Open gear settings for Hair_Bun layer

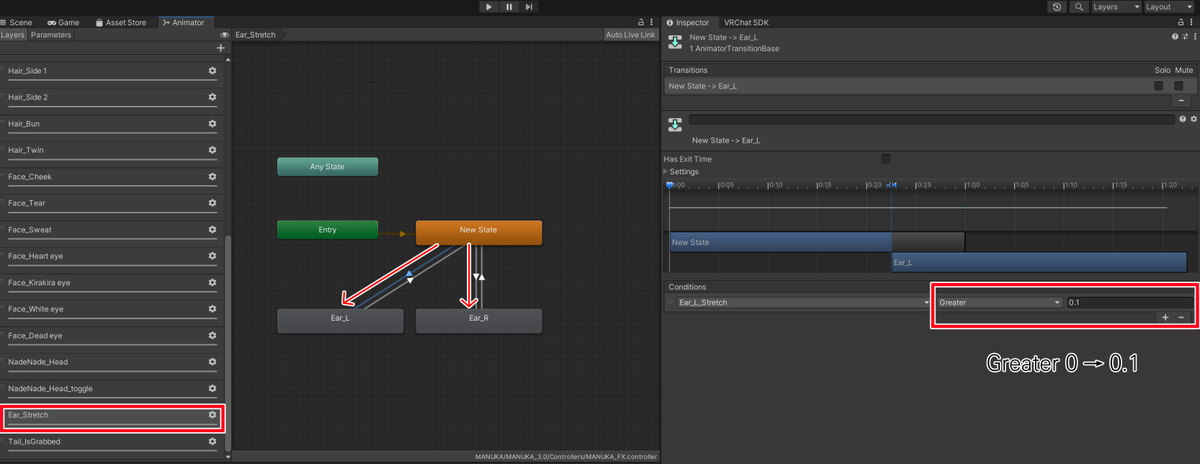coord(212,123)
